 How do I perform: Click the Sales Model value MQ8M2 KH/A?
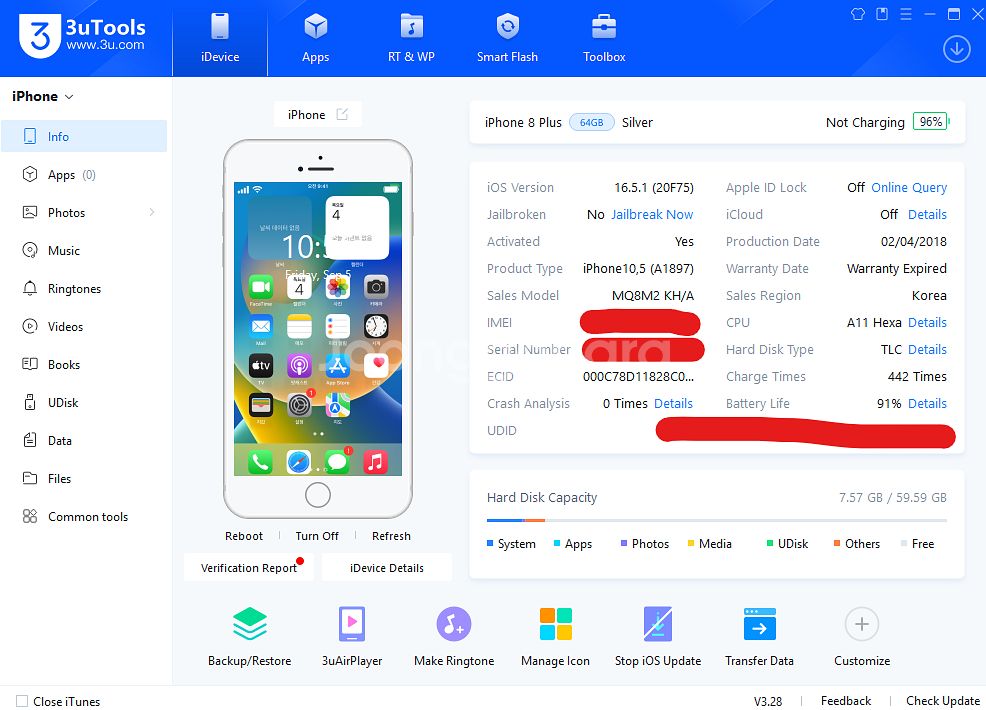[653, 296]
